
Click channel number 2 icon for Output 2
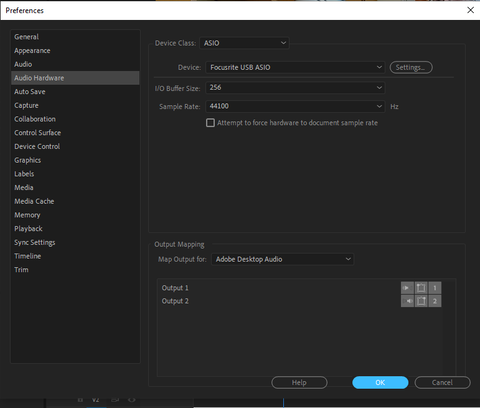[x=435, y=301]
